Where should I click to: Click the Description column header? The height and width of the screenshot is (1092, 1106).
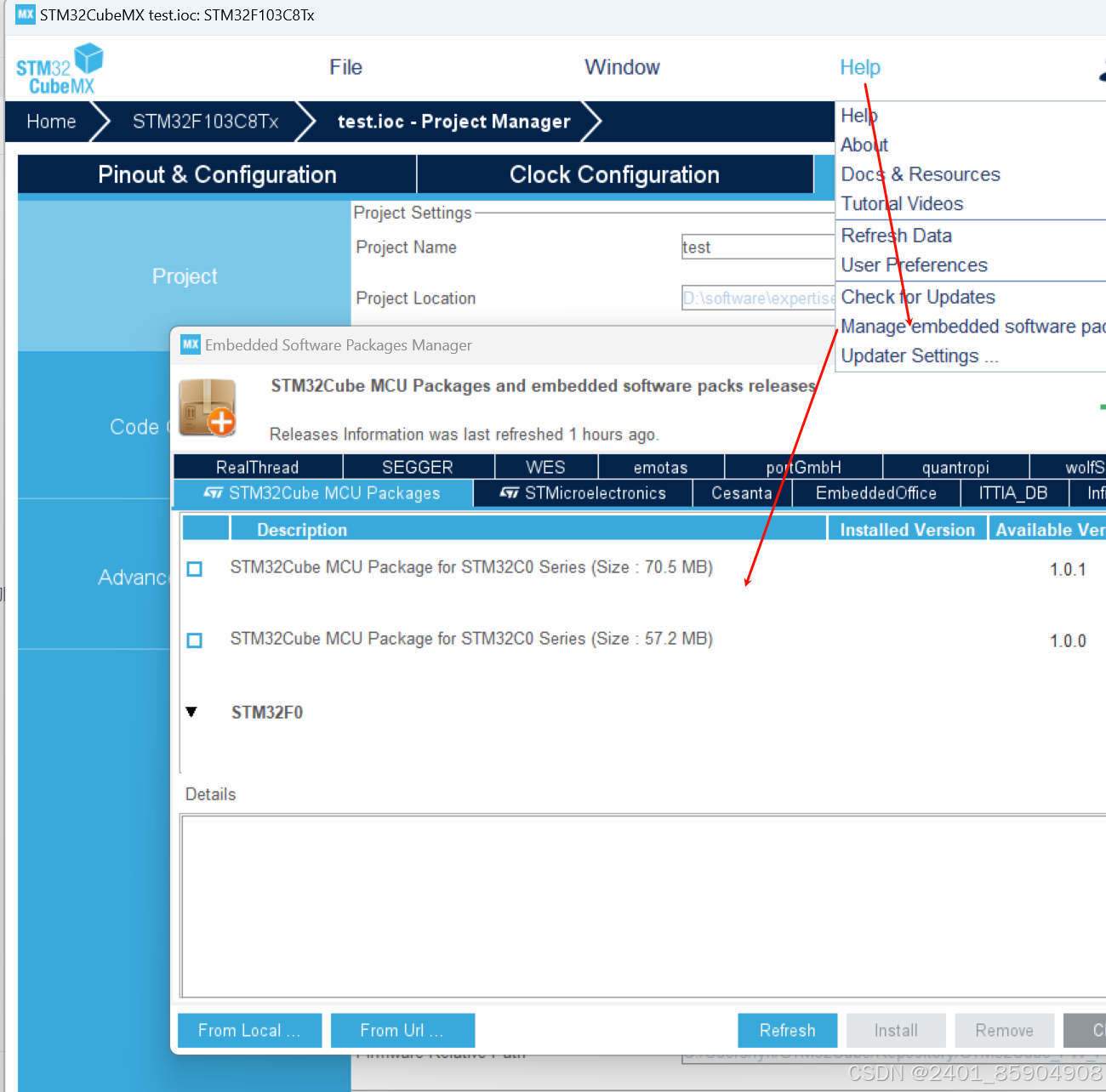[x=528, y=529]
